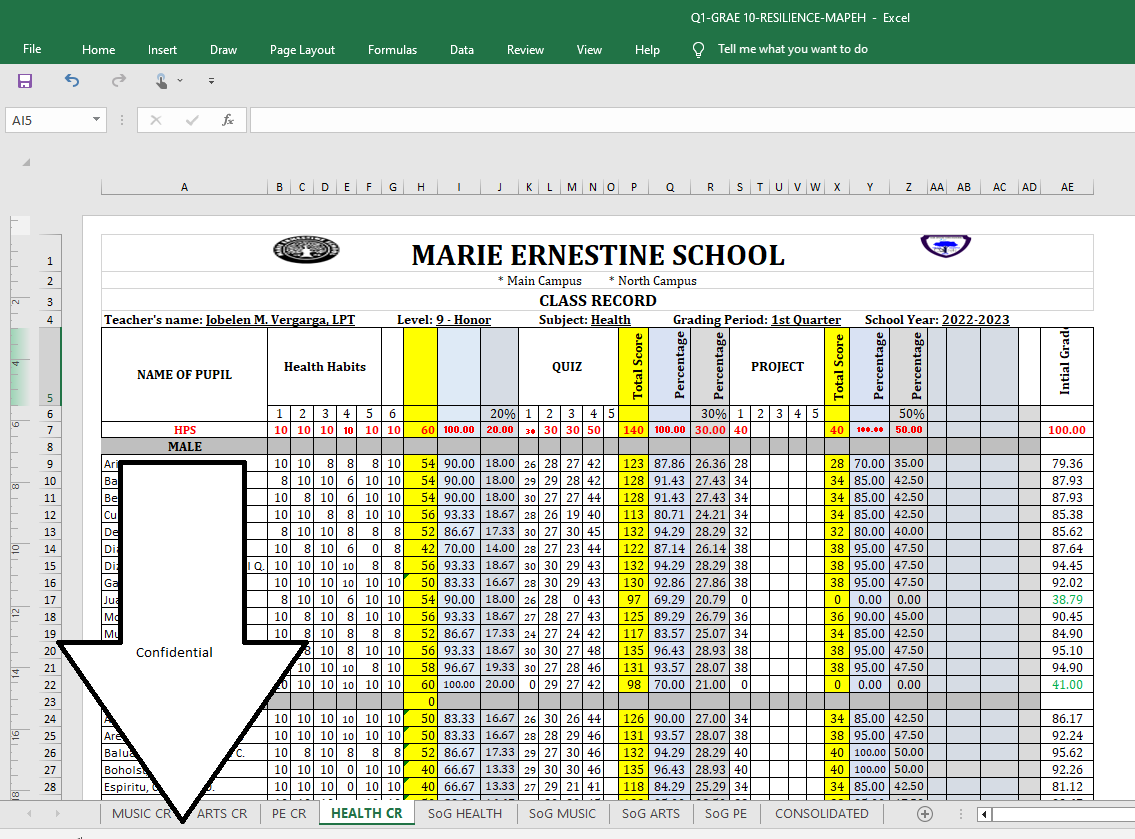The width and height of the screenshot is (1135, 839).
Task: Select column Q header
Action: [x=670, y=187]
